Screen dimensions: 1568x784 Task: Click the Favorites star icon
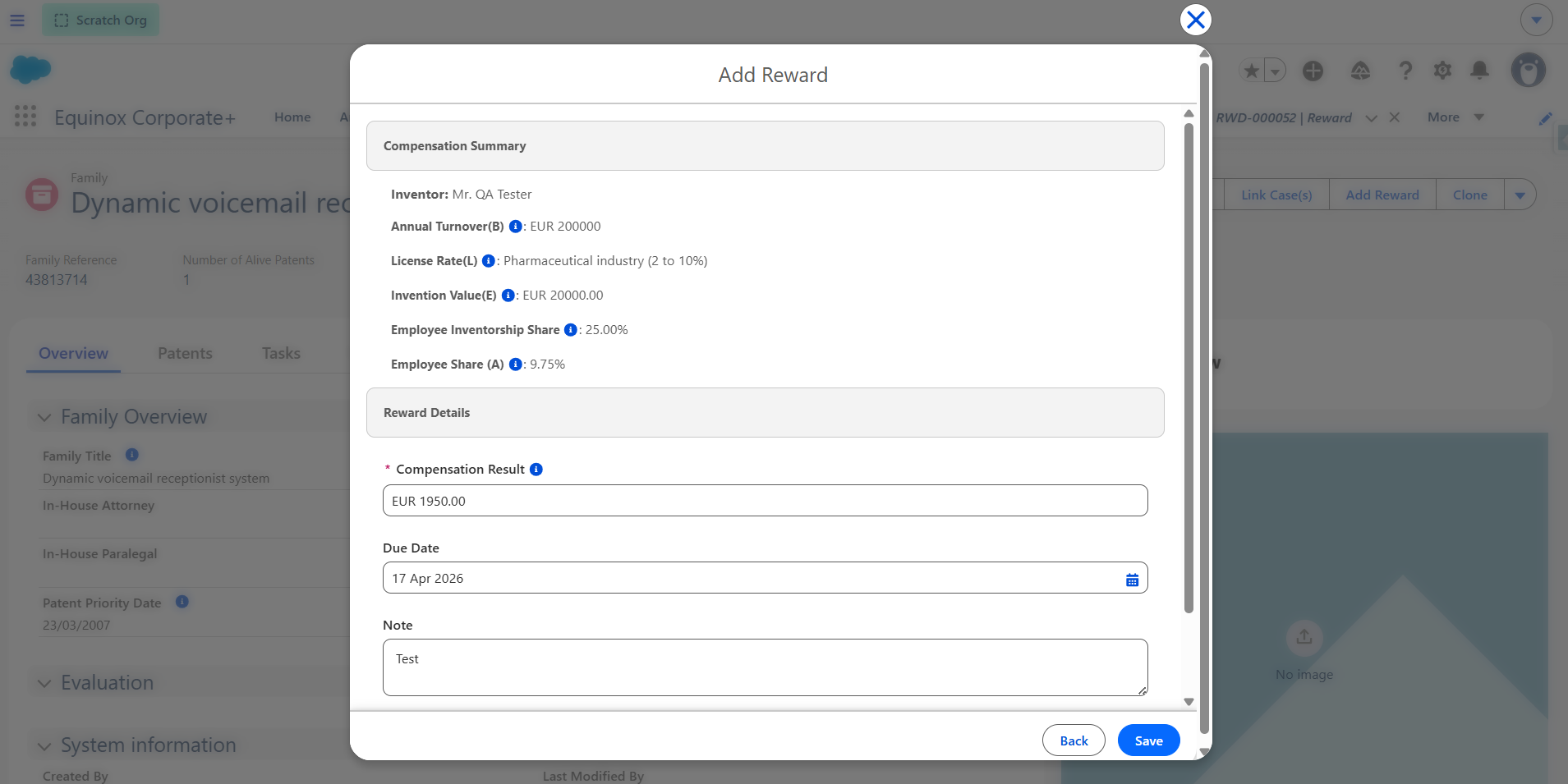[x=1252, y=71]
